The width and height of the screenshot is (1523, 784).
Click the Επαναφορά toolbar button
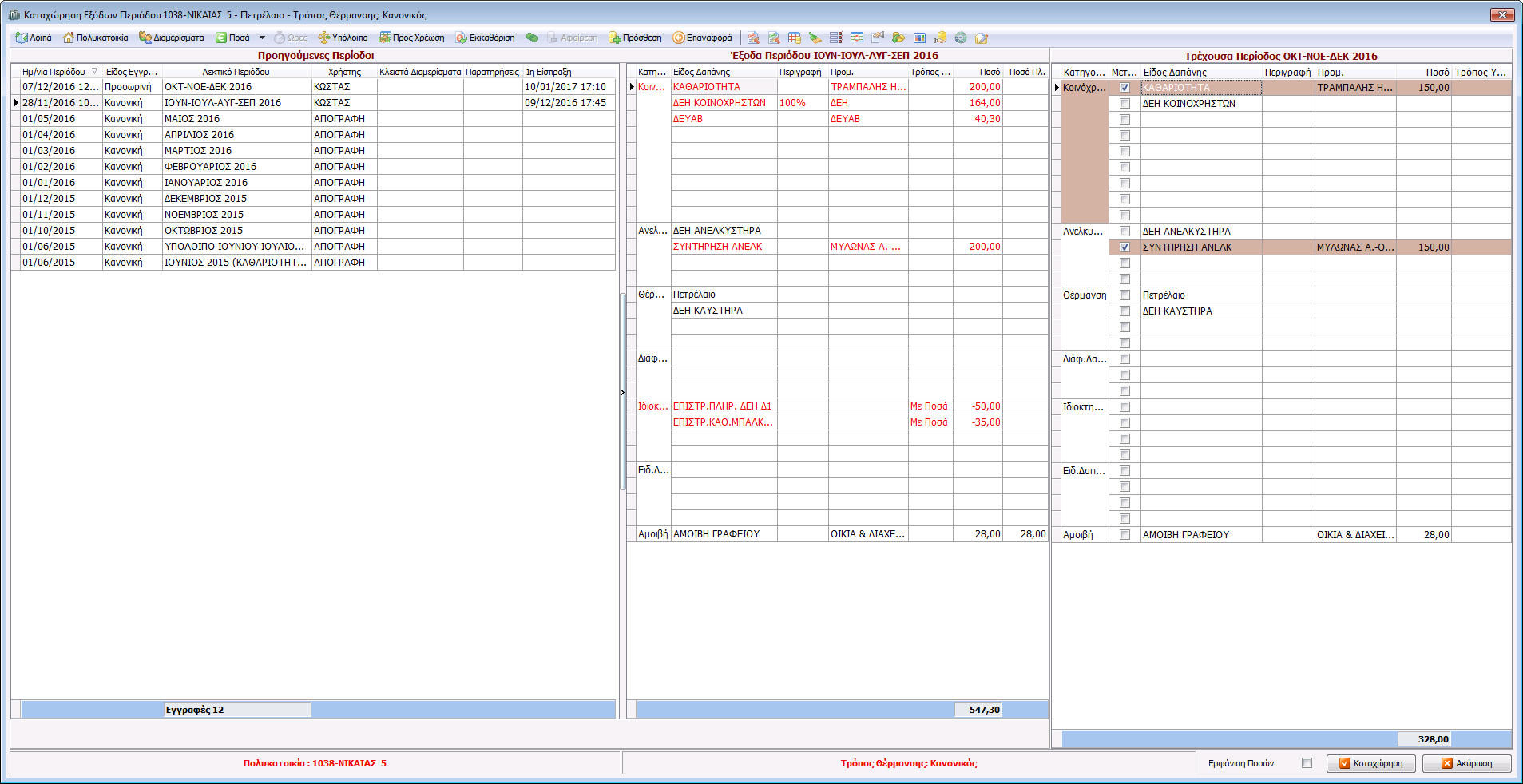pos(702,38)
